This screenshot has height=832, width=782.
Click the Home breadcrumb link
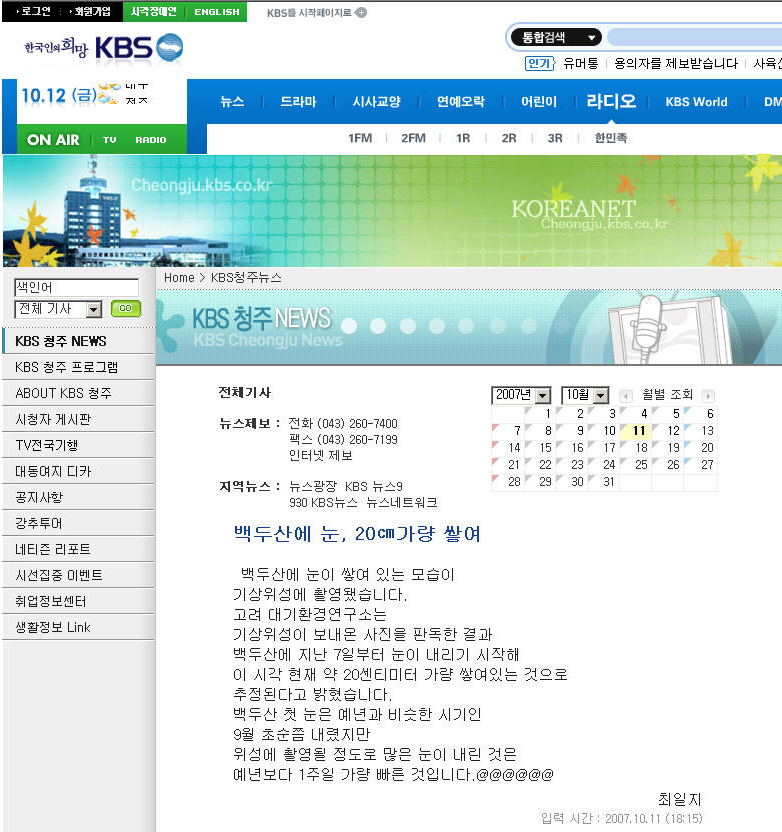click(x=179, y=278)
